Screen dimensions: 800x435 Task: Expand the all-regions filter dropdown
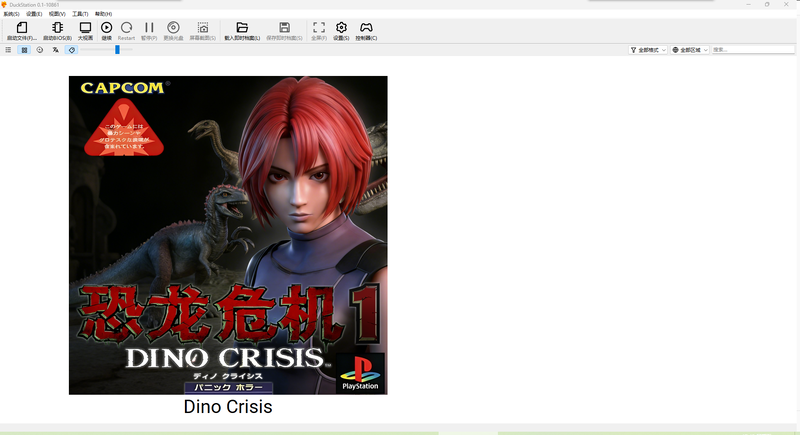coord(690,50)
